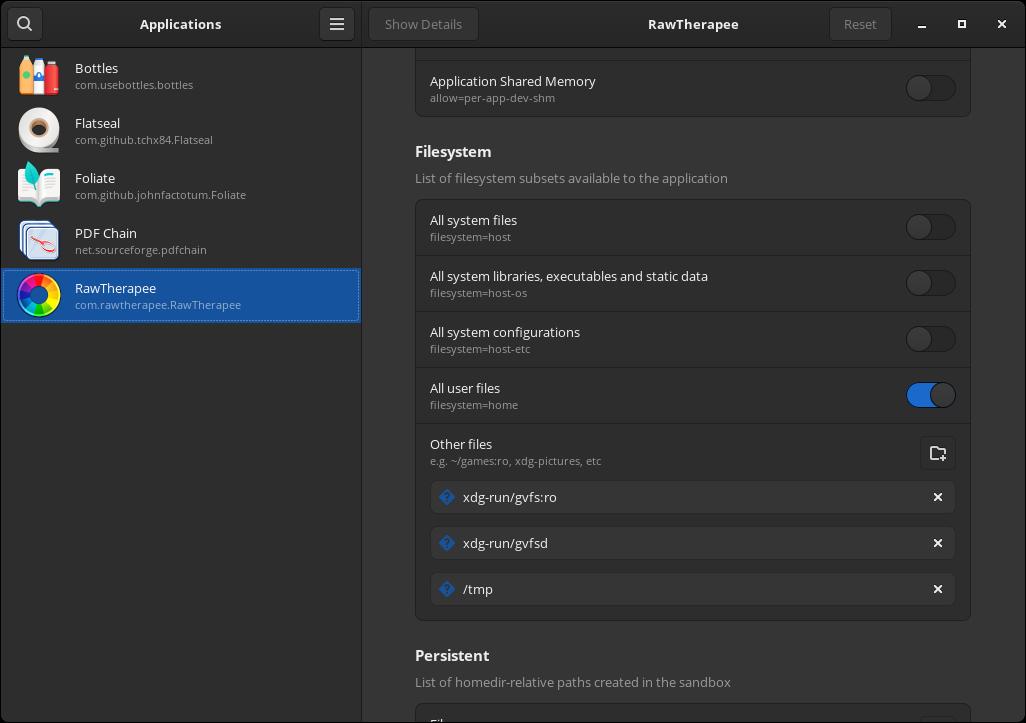Click the Filesystem section heading
Screen dimensions: 1026x723
click(453, 152)
